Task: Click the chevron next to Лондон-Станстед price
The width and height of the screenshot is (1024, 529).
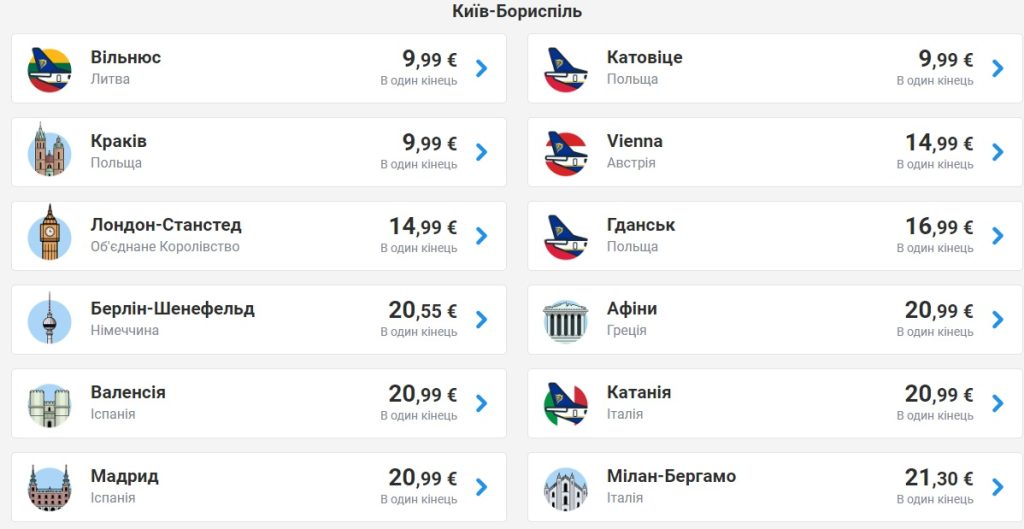Action: click(481, 236)
